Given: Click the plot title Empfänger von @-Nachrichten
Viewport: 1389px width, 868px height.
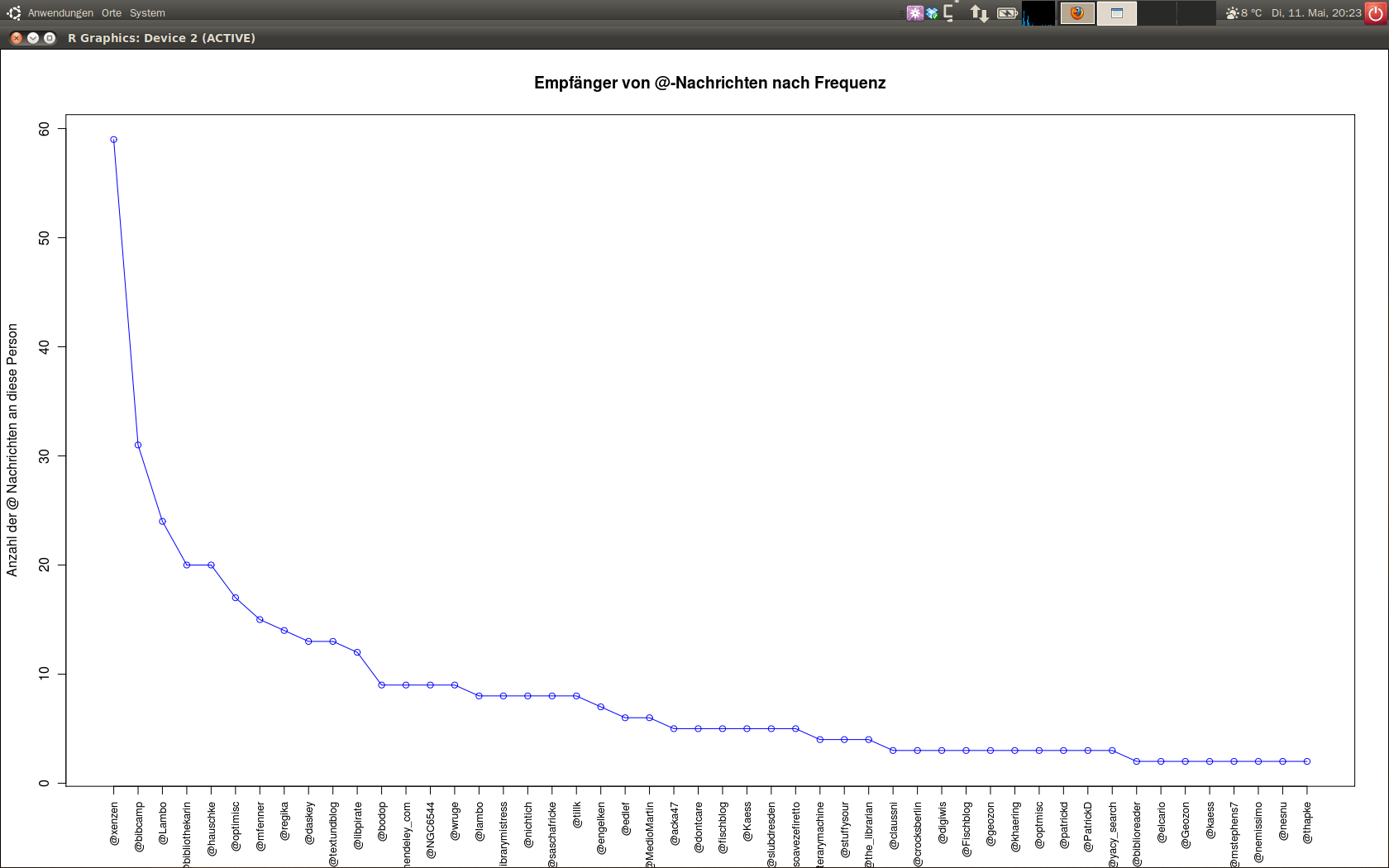Looking at the screenshot, I should pos(709,83).
